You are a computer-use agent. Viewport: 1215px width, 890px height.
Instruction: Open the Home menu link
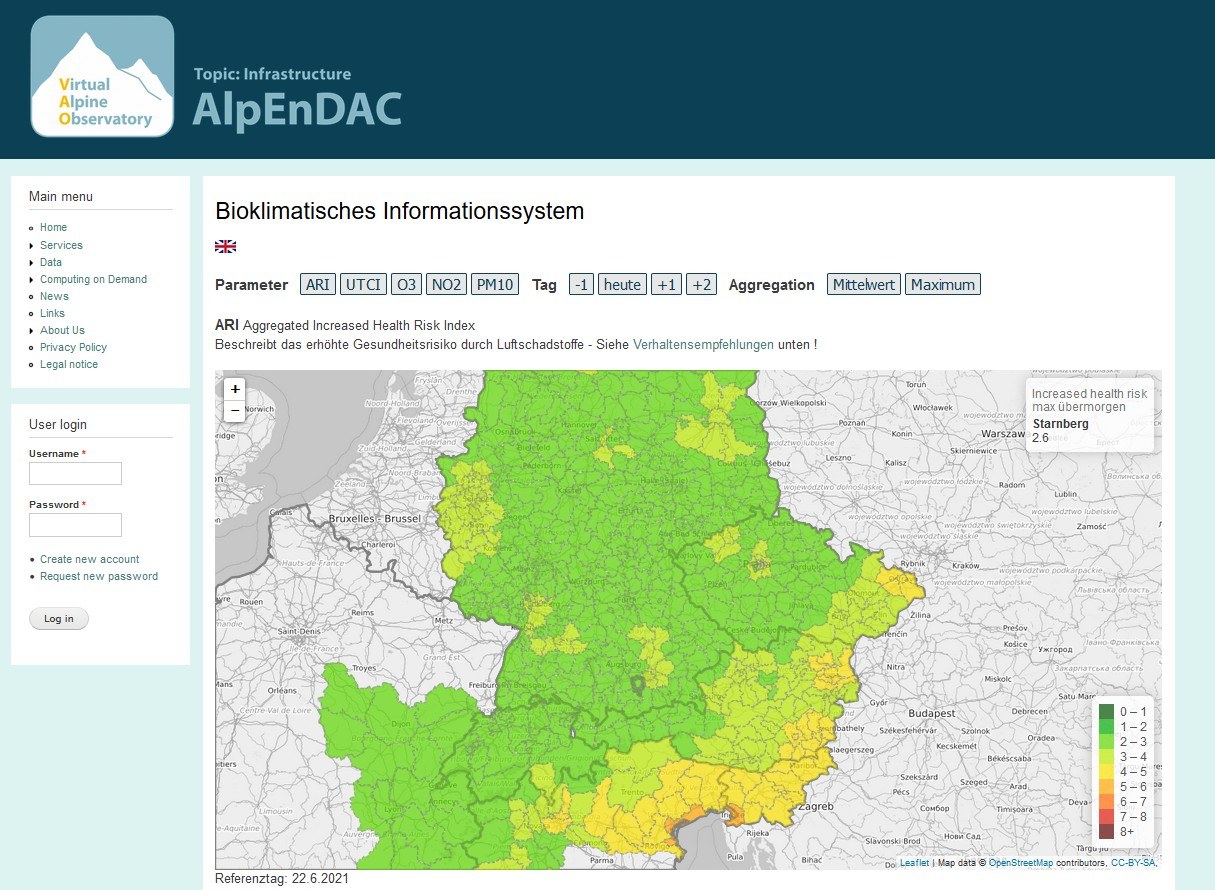pyautogui.click(x=53, y=227)
